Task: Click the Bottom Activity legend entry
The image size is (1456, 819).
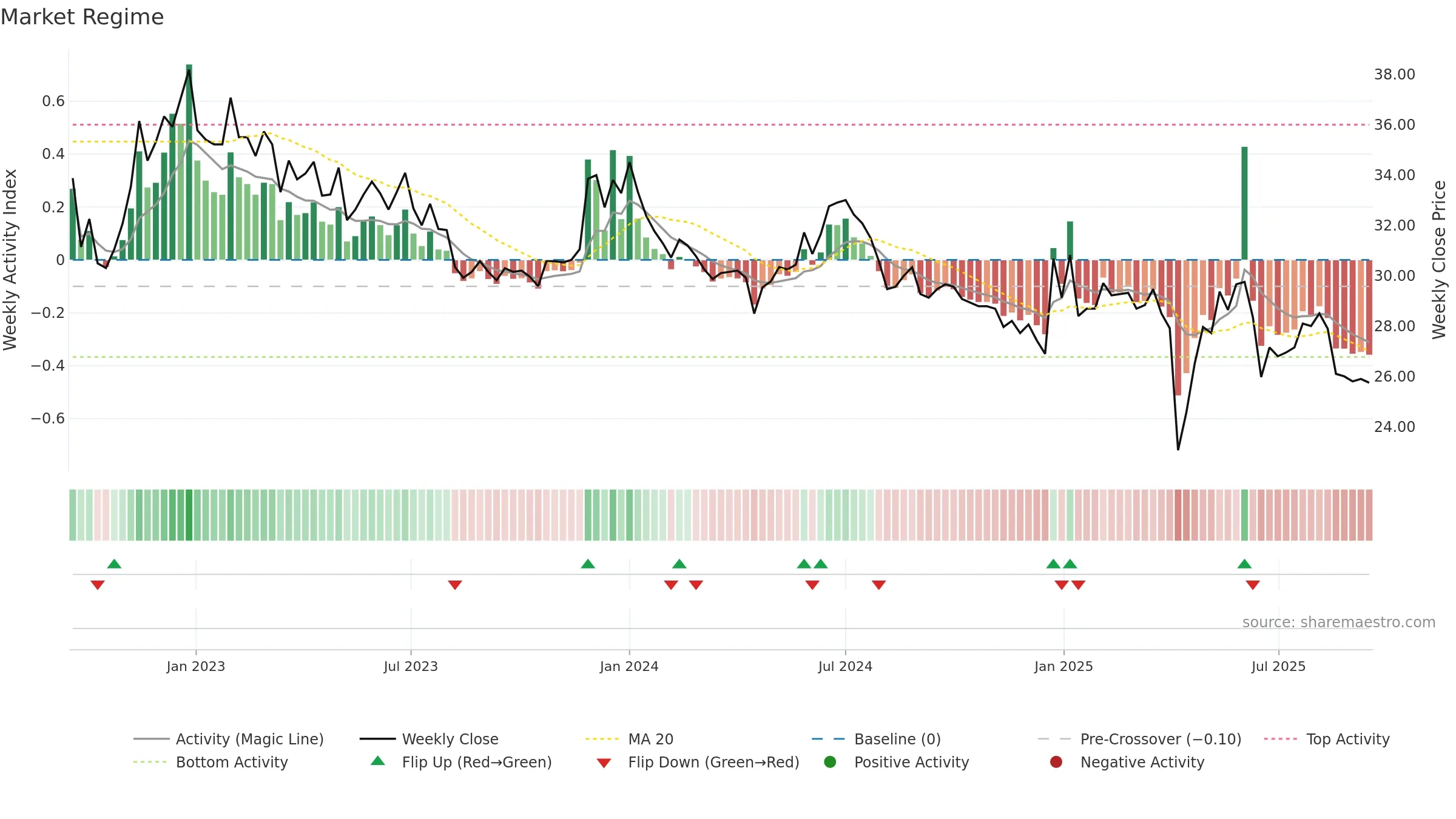Action: 211,762
